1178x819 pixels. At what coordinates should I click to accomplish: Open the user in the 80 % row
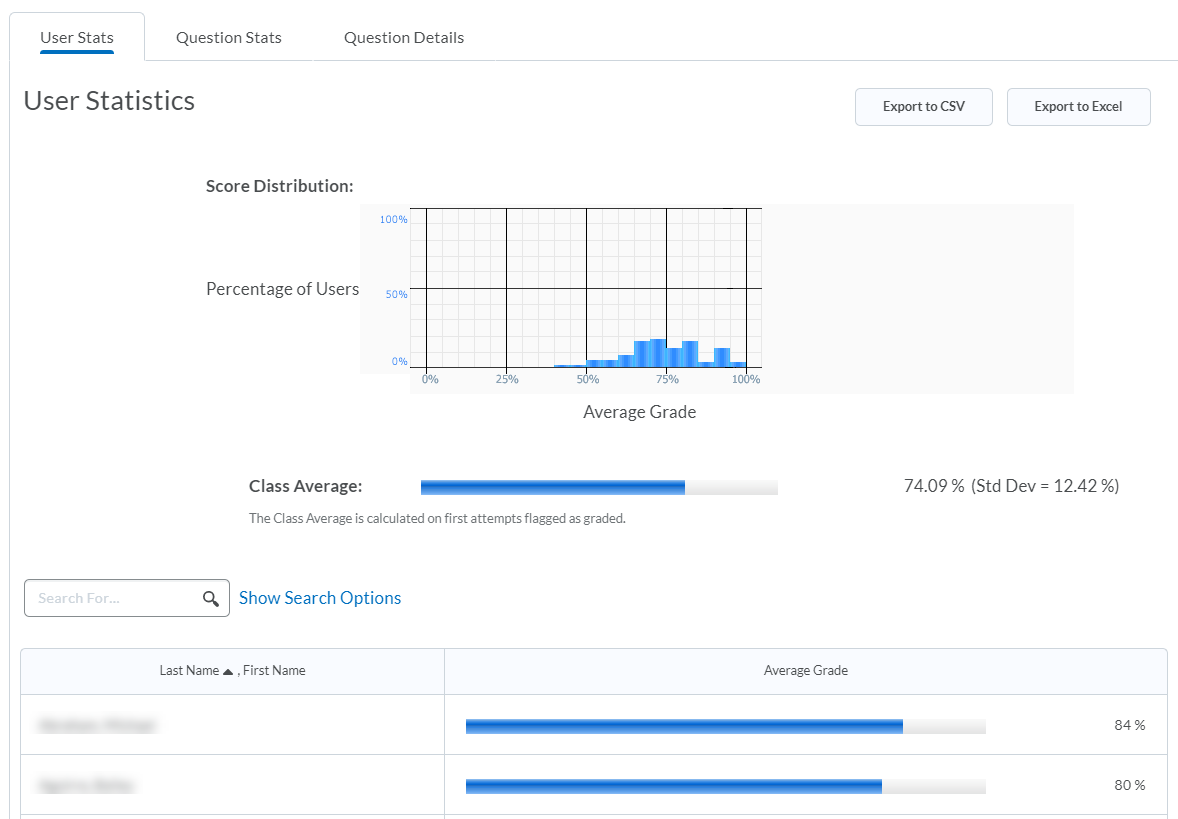(x=87, y=786)
